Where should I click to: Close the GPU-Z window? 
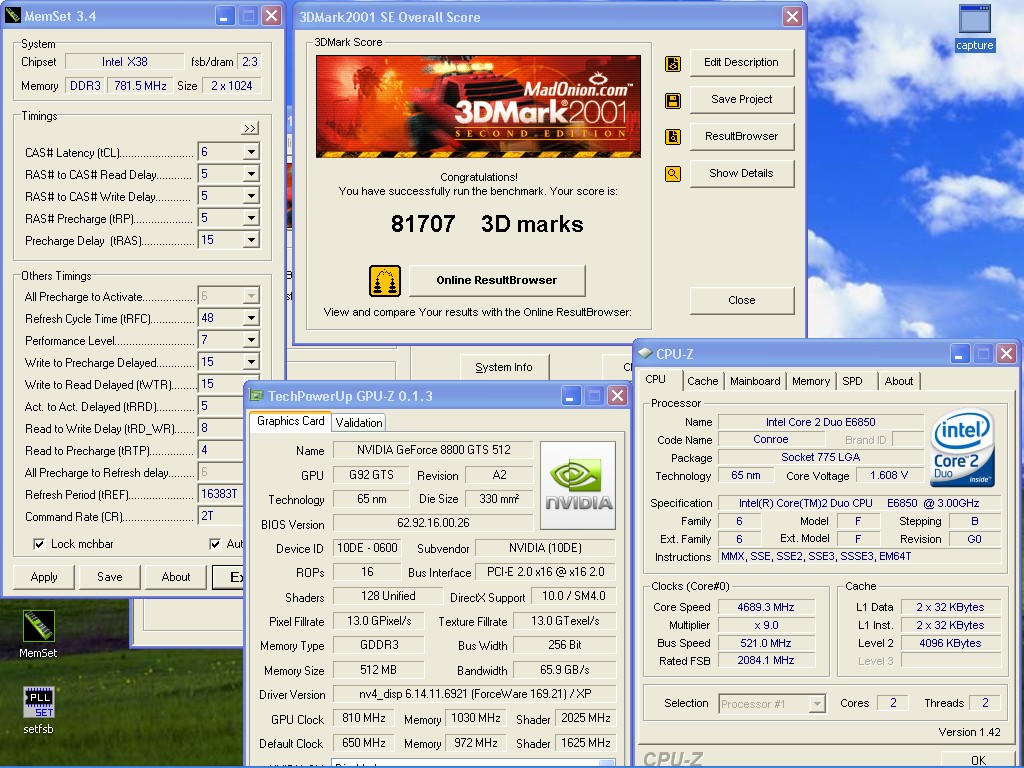[617, 396]
